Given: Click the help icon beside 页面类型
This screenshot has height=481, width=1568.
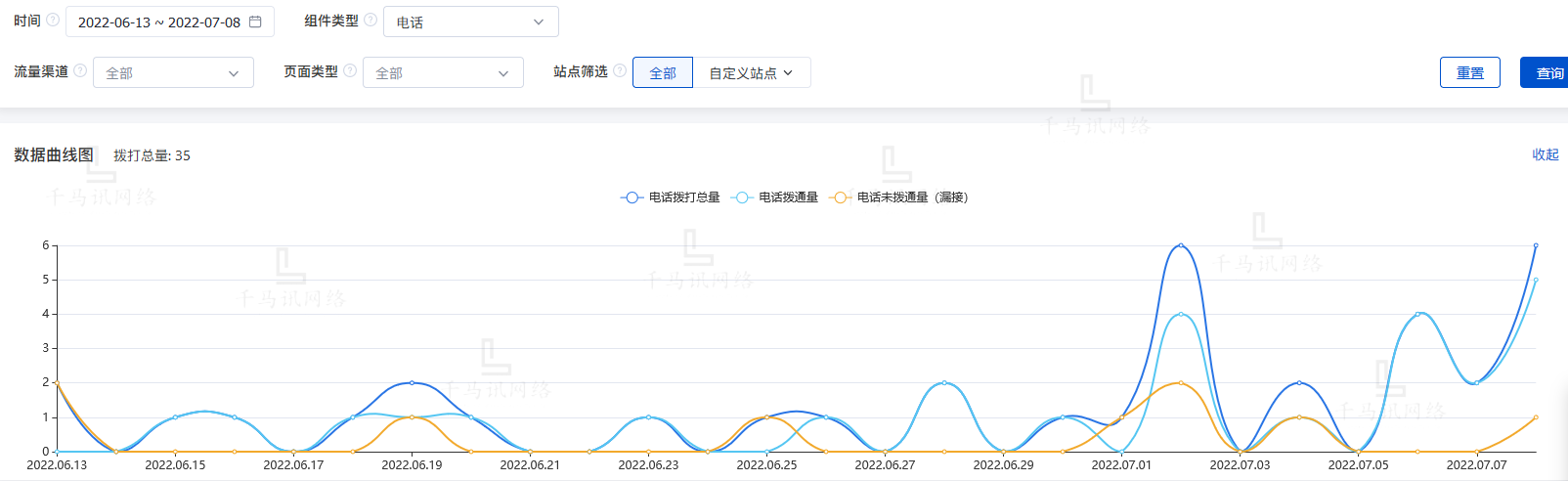Looking at the screenshot, I should [x=350, y=71].
